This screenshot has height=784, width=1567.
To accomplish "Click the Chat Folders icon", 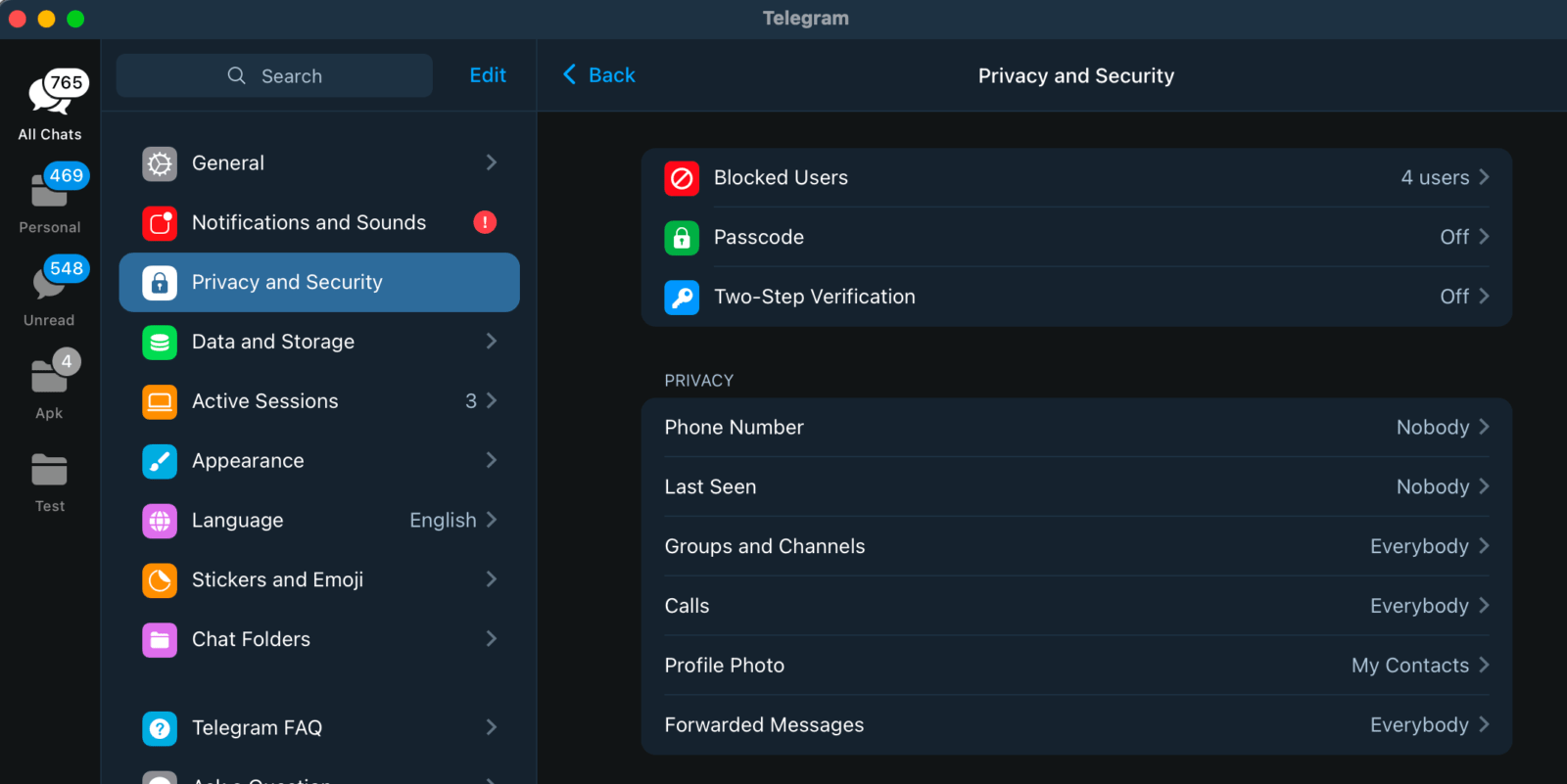I will click(x=160, y=640).
